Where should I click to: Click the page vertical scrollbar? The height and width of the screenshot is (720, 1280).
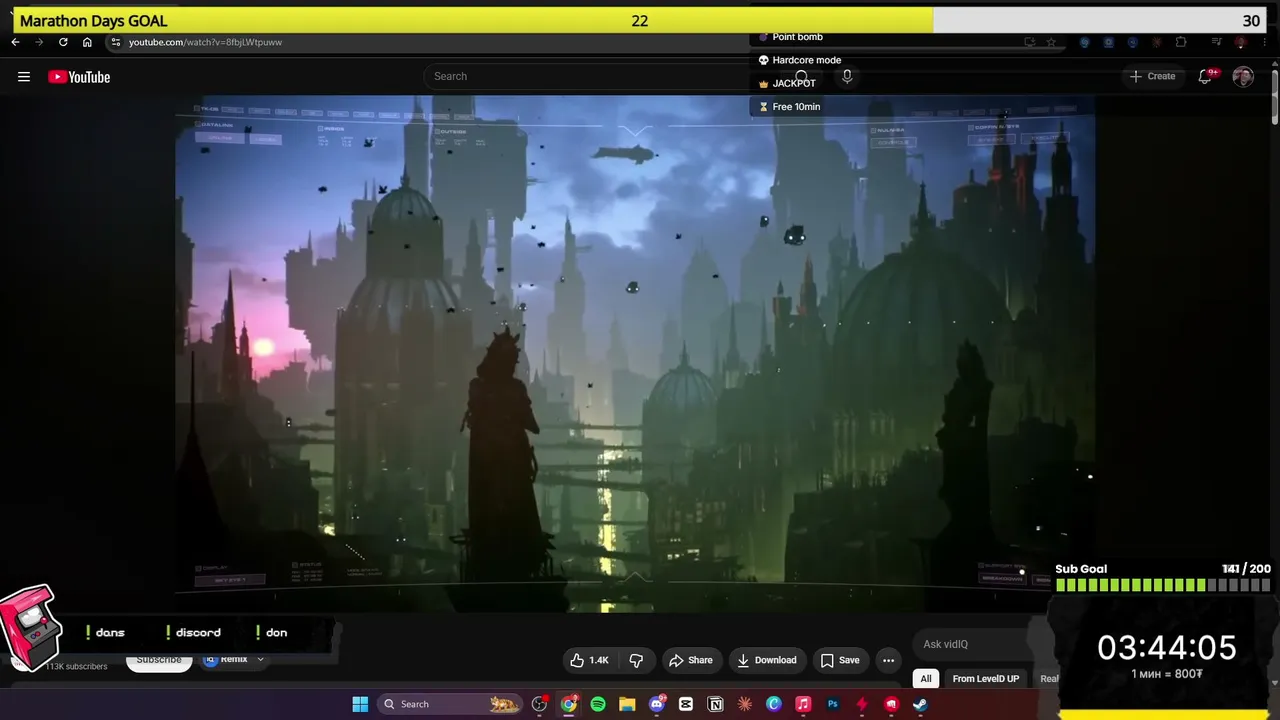1274,95
